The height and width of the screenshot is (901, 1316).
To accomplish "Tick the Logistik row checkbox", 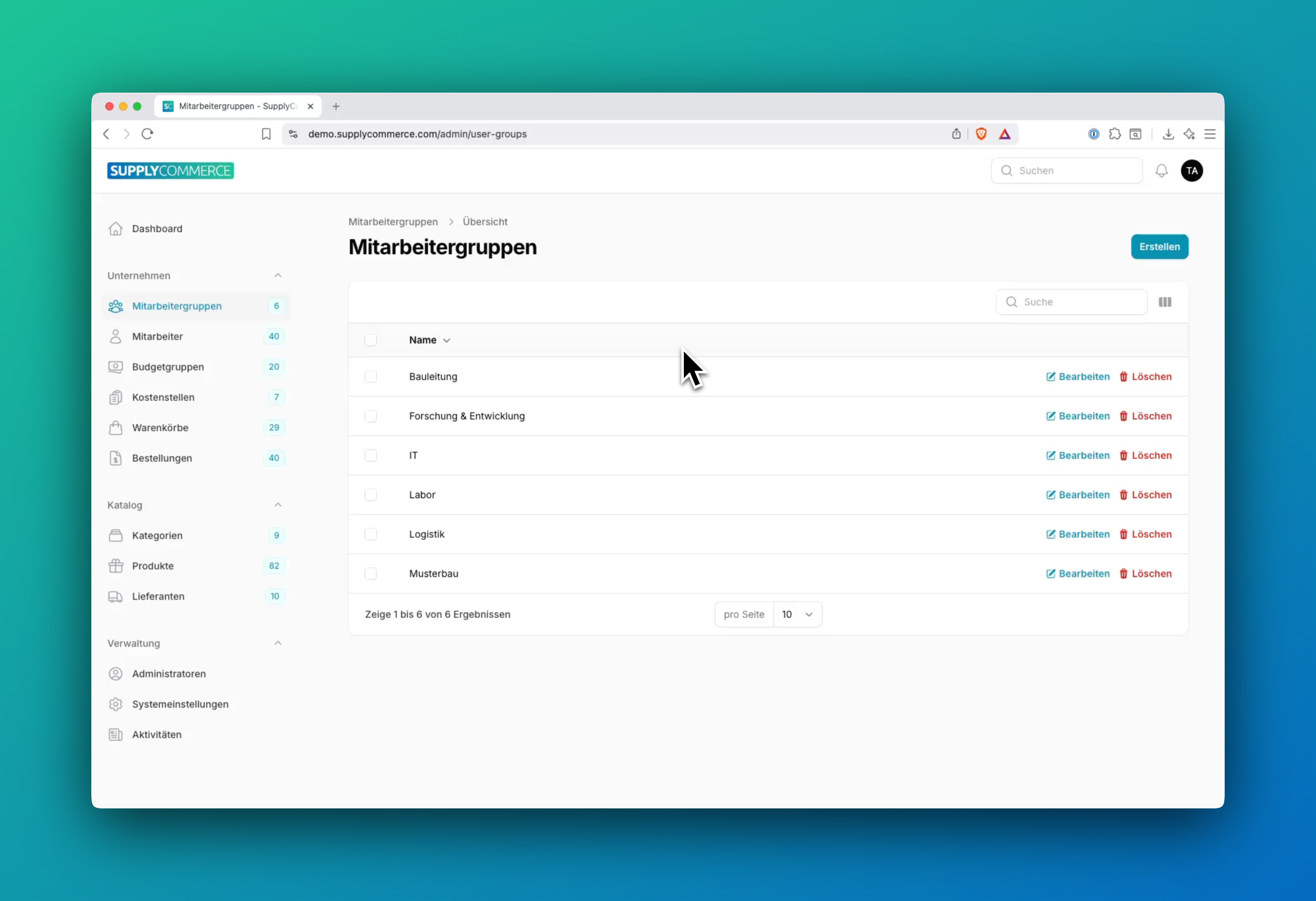I will [370, 534].
